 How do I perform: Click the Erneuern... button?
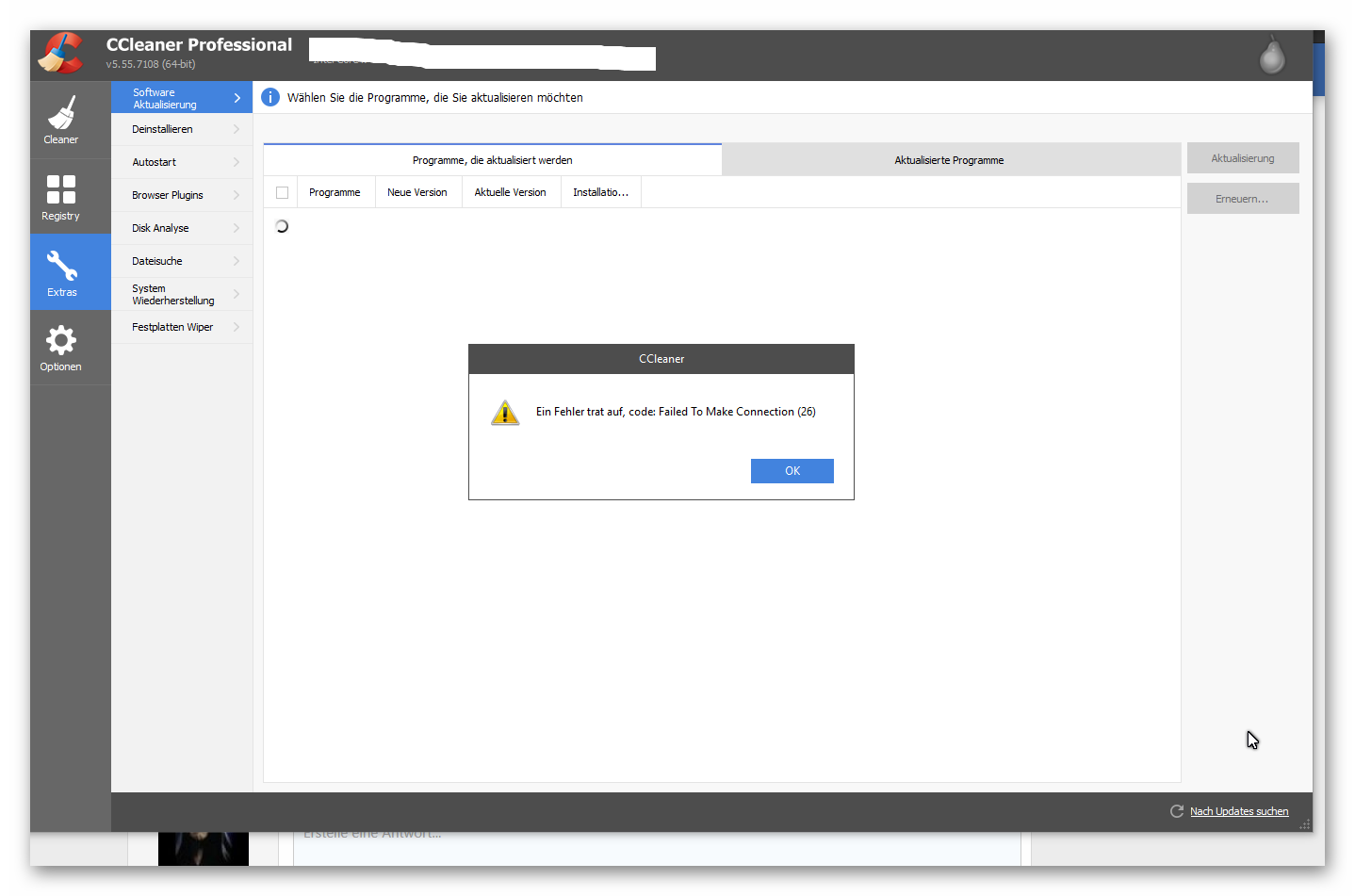[1243, 199]
